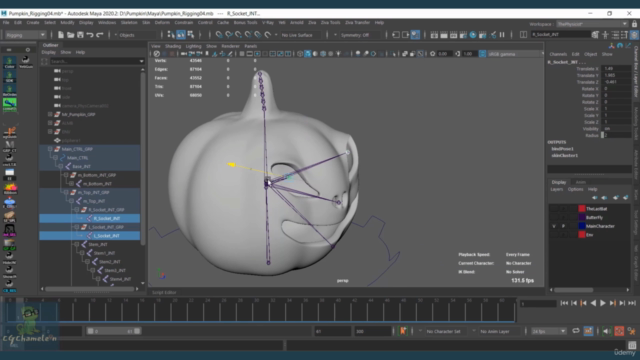Click the blue MainCharacter layer color swatch
Viewport: 640px width, 360px height.
click(x=582, y=226)
